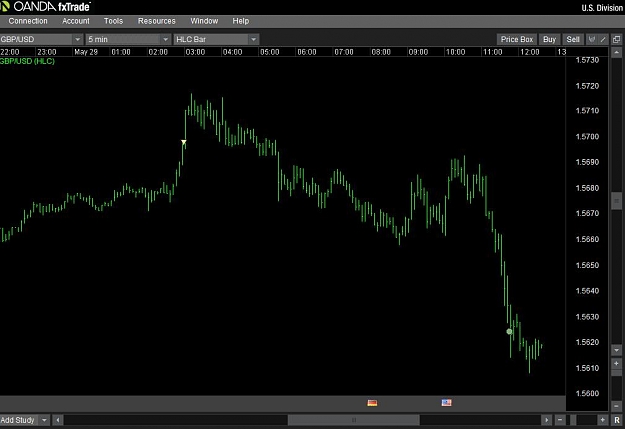
Task: Click the German flag news event marker
Action: pos(372,403)
